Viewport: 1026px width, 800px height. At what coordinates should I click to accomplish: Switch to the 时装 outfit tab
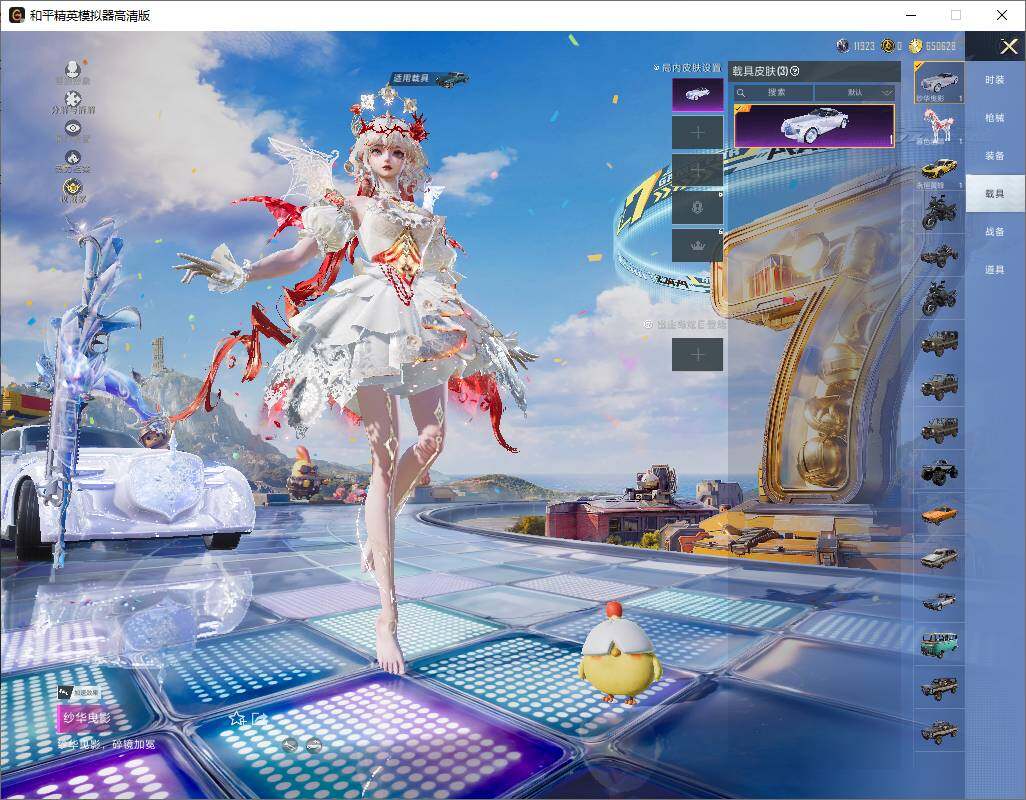995,80
